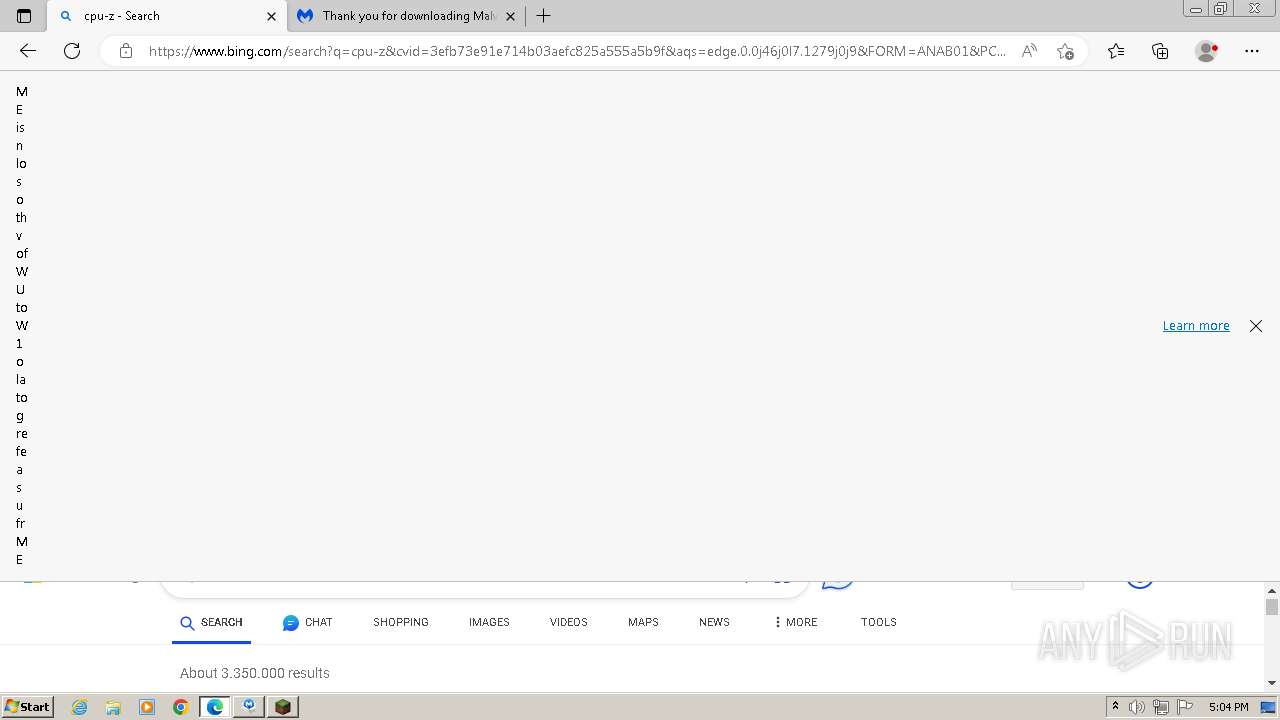Launch Google Chrome from taskbar
The image size is (1280, 720).
(181, 707)
